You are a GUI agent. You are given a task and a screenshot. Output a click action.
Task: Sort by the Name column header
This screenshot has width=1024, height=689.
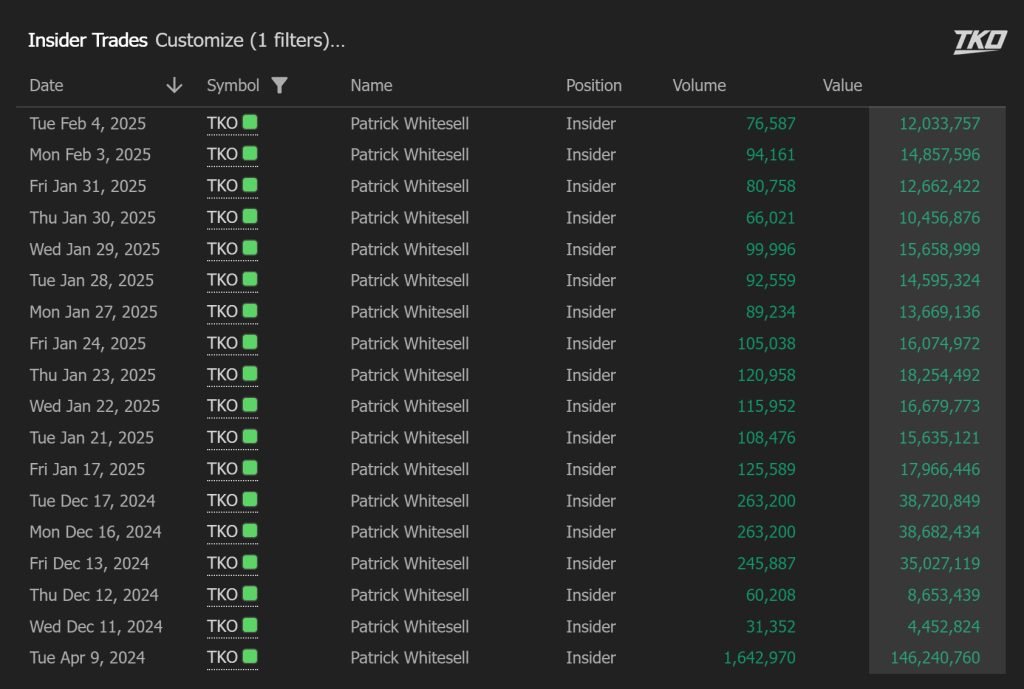pyautogui.click(x=371, y=86)
